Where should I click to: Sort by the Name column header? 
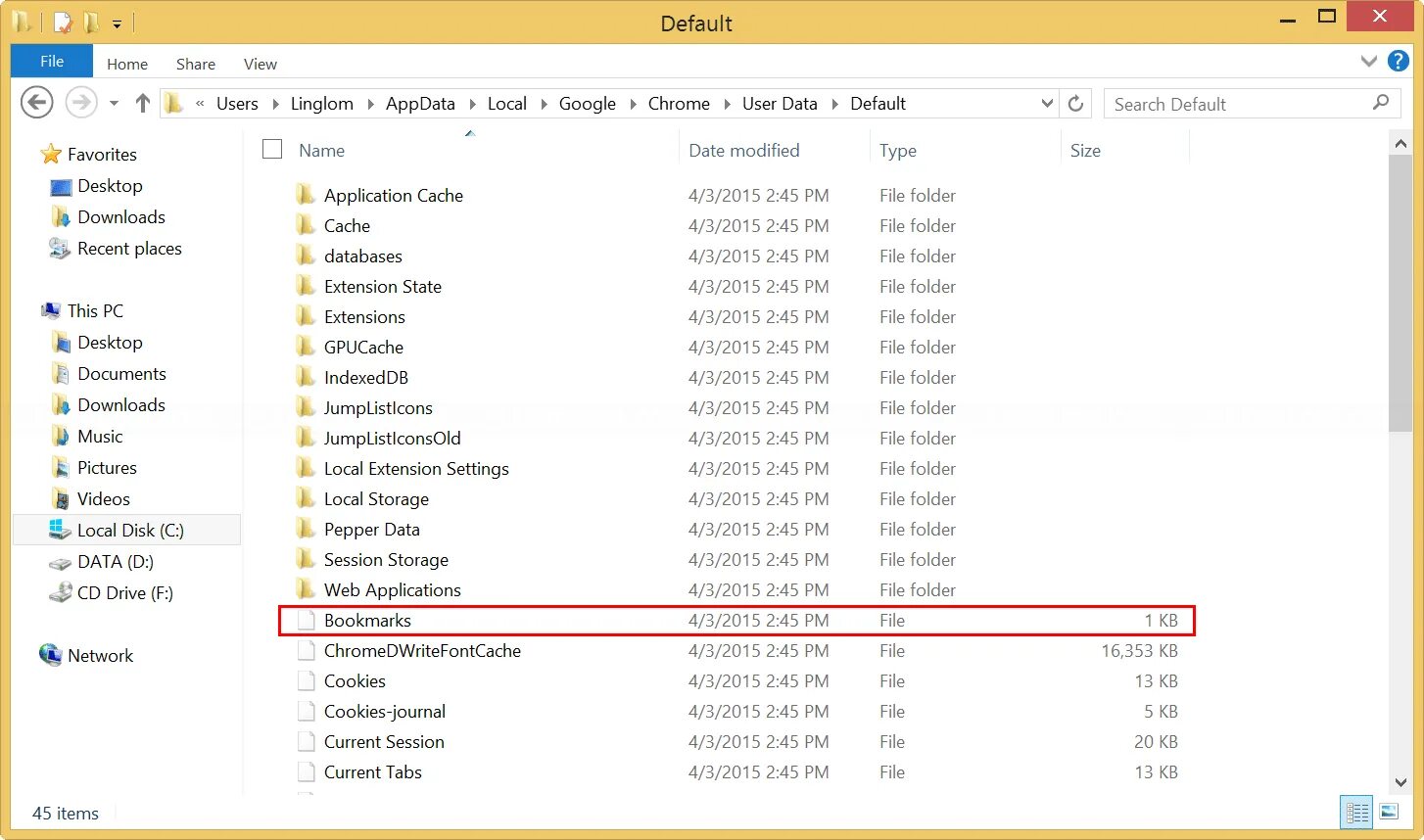point(322,150)
